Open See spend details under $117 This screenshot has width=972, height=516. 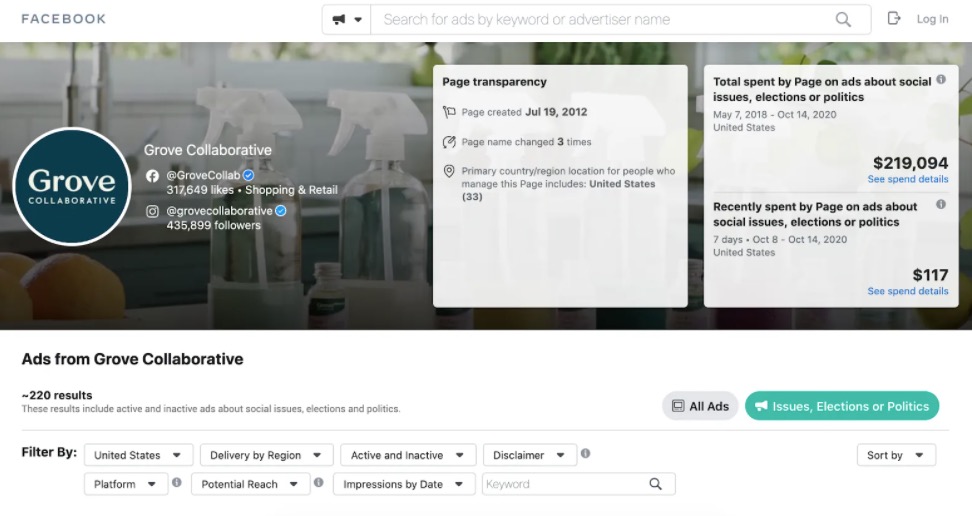[x=908, y=291]
